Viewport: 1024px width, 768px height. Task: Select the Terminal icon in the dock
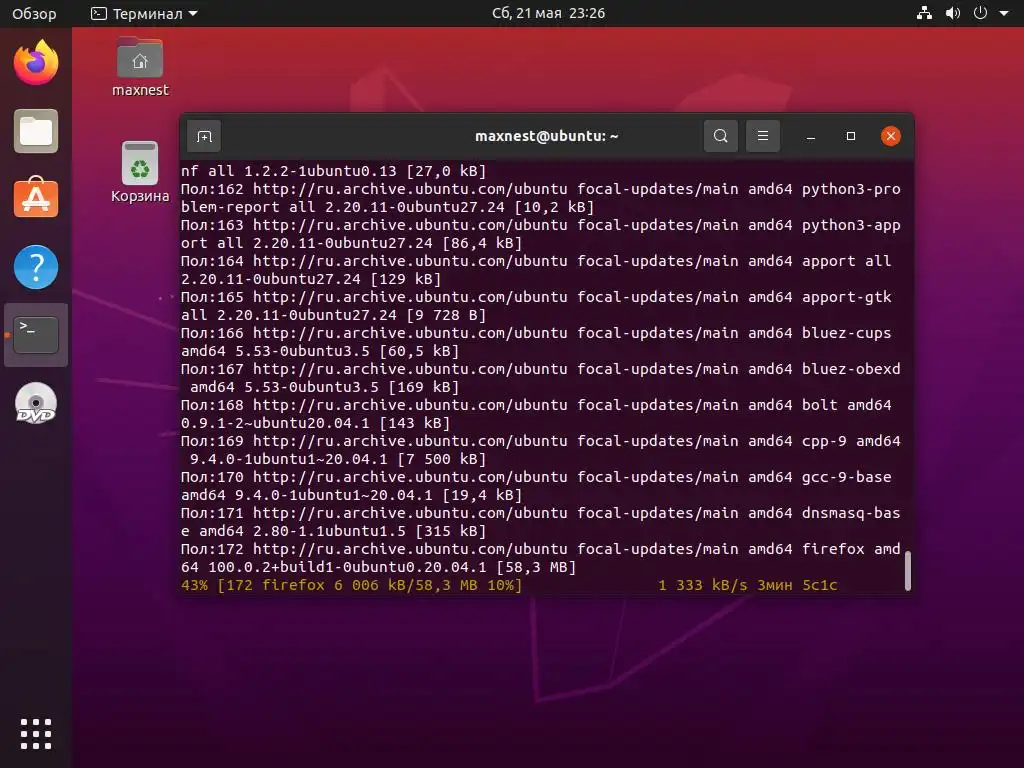click(36, 335)
